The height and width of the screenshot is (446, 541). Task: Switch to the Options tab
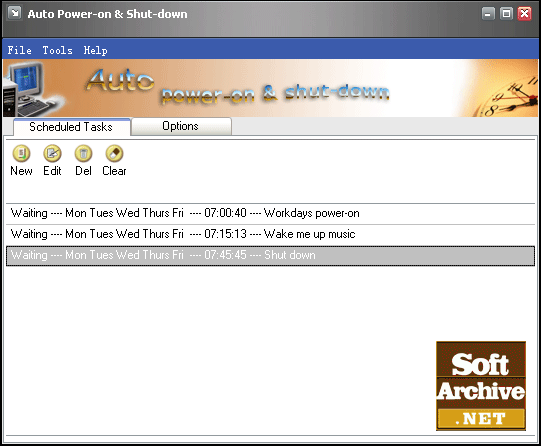click(x=181, y=126)
